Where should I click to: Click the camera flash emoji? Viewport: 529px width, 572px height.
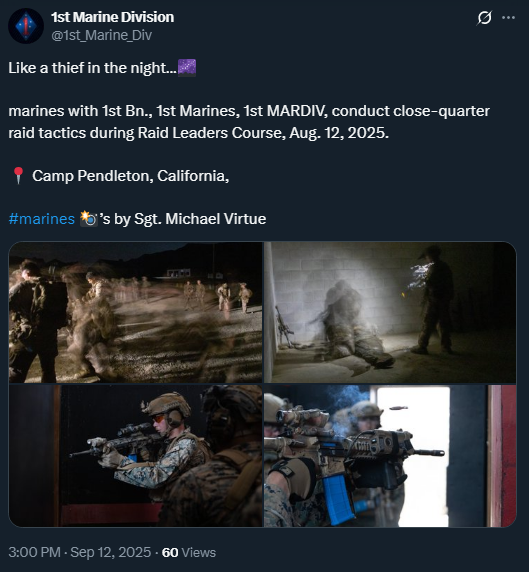(x=88, y=219)
